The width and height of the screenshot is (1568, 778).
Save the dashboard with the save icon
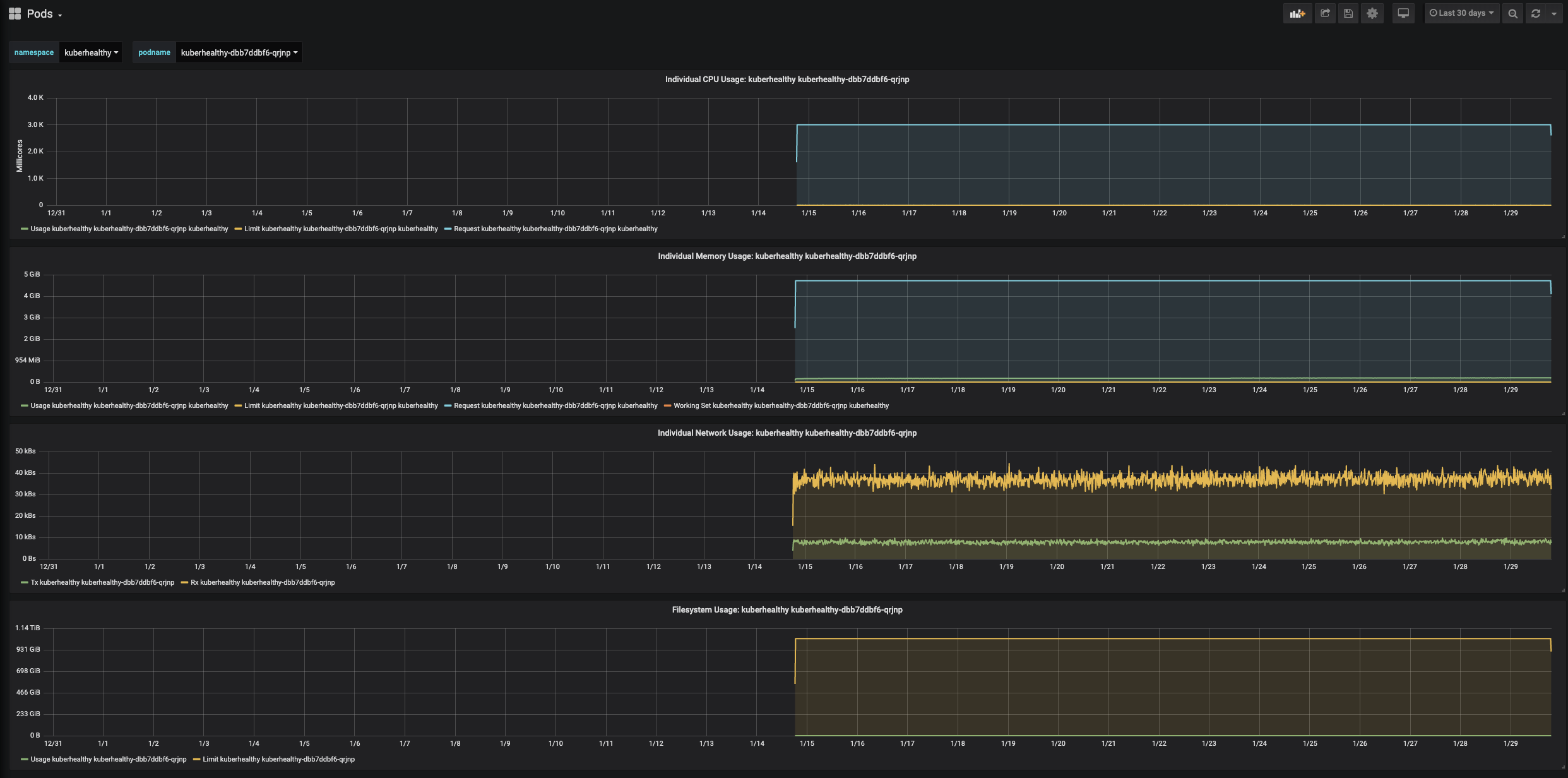[x=1348, y=13]
